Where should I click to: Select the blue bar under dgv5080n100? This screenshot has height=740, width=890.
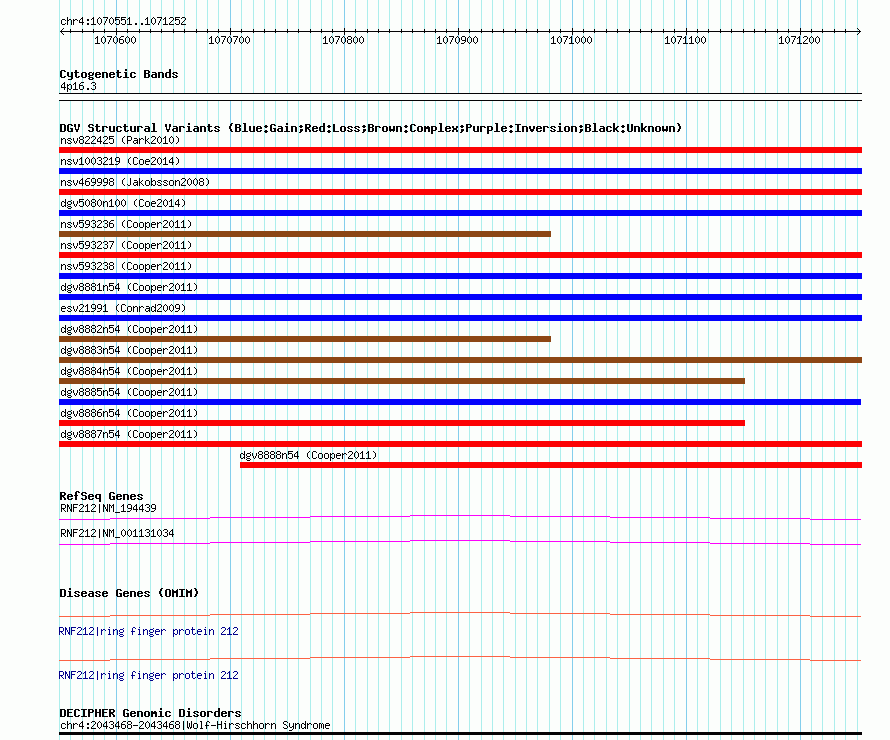(460, 213)
